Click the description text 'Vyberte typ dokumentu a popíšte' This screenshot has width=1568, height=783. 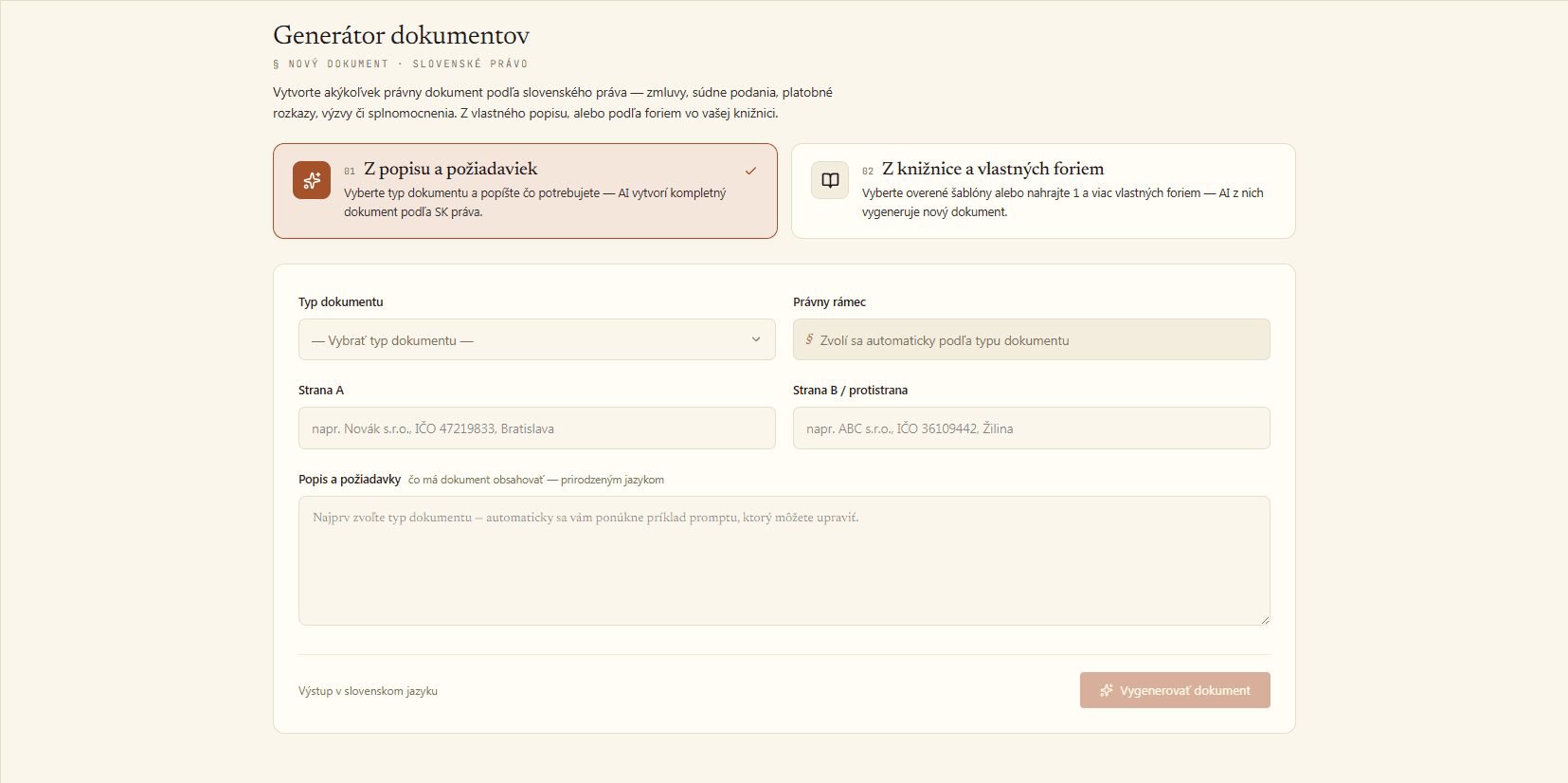[x=534, y=202]
